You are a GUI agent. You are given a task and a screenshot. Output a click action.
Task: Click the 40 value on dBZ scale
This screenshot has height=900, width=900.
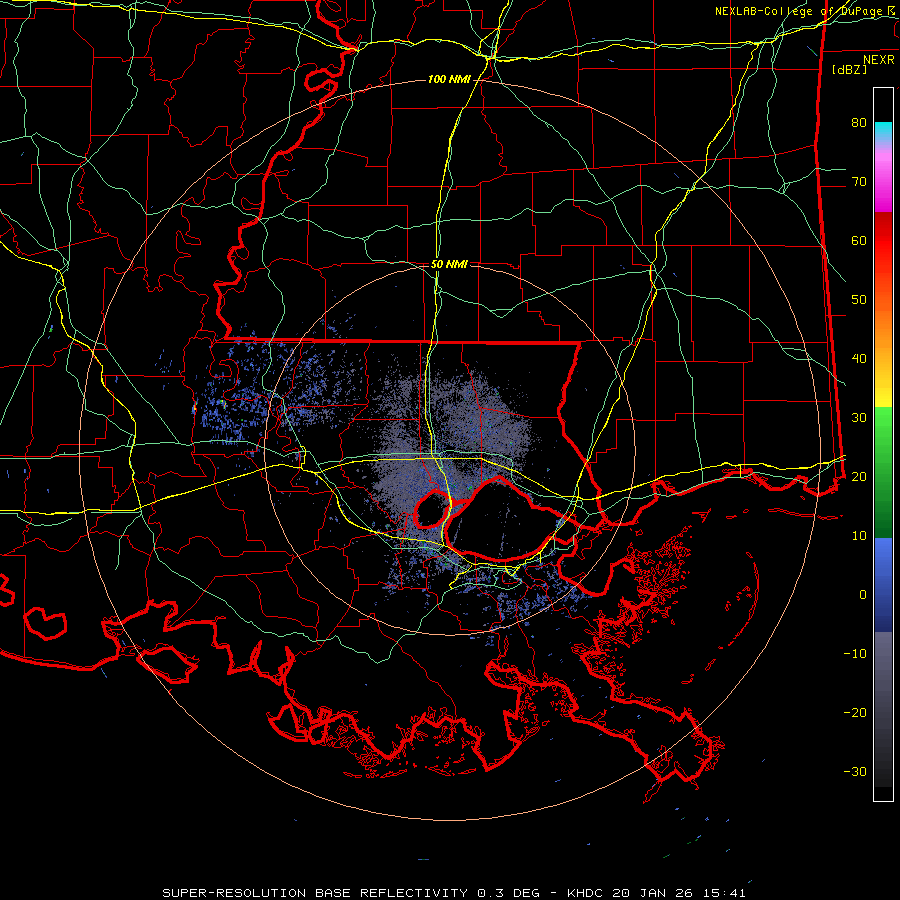click(859, 359)
